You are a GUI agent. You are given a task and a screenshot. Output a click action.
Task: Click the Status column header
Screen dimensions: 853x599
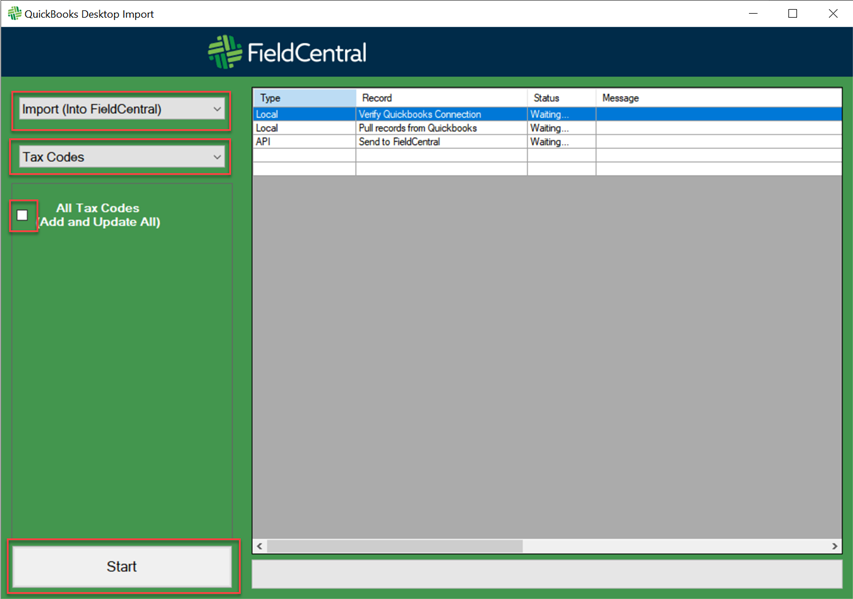pyautogui.click(x=561, y=98)
